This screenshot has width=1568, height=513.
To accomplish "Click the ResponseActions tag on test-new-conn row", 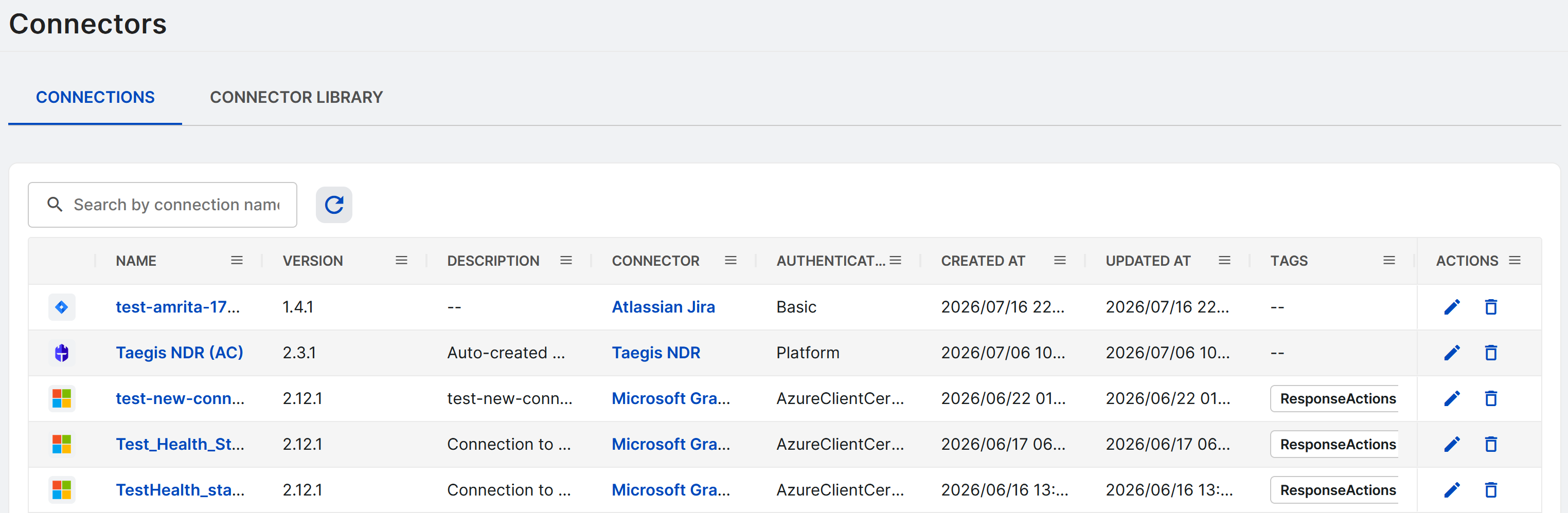I will (x=1338, y=398).
